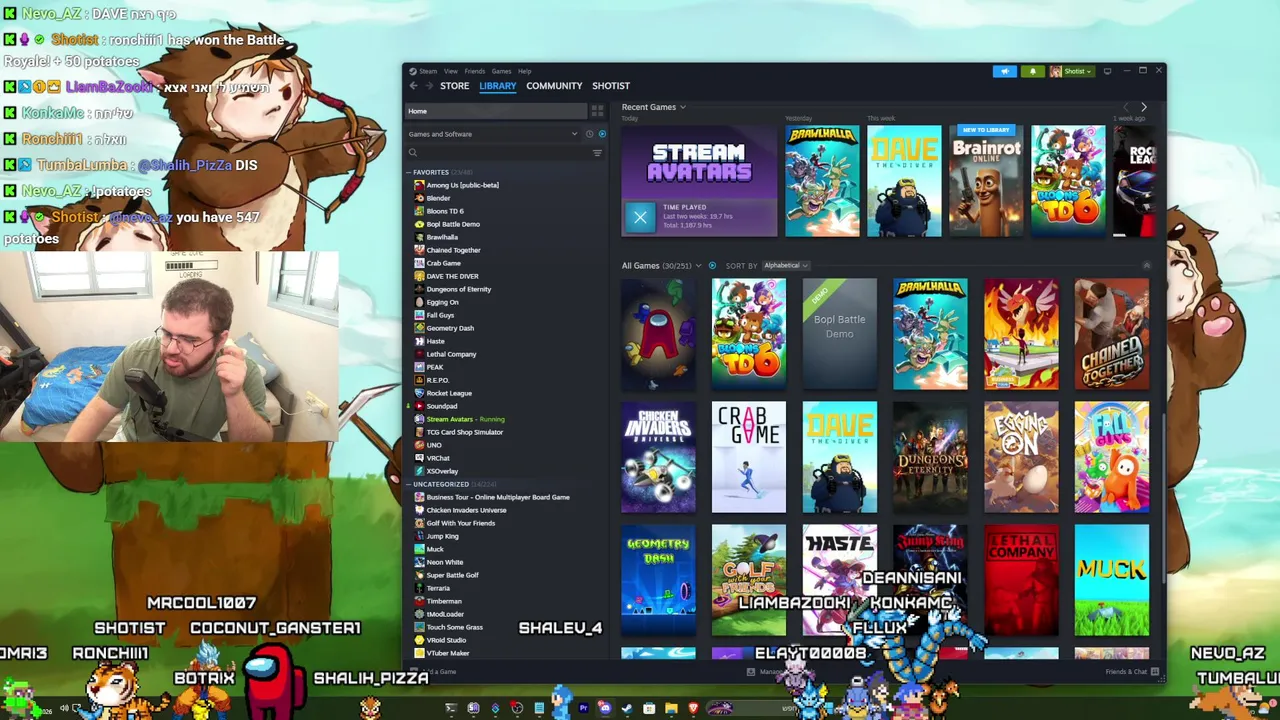The width and height of the screenshot is (1280, 720).
Task: Click the Lethal Company sidebar icon
Action: [x=419, y=354]
